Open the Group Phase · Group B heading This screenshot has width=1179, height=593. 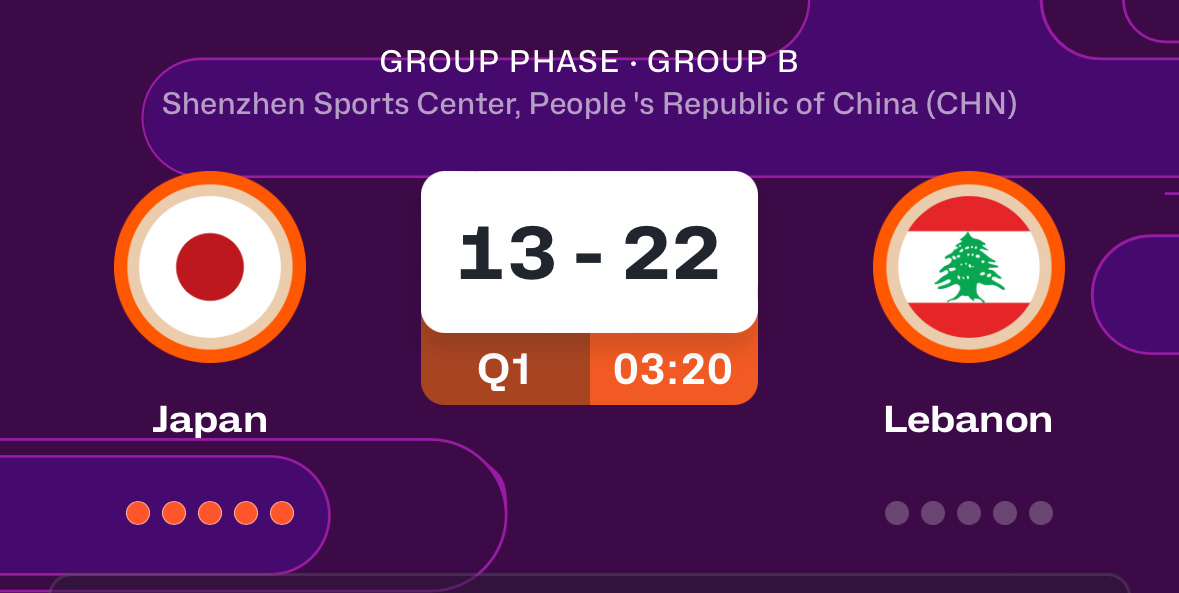[x=589, y=62]
